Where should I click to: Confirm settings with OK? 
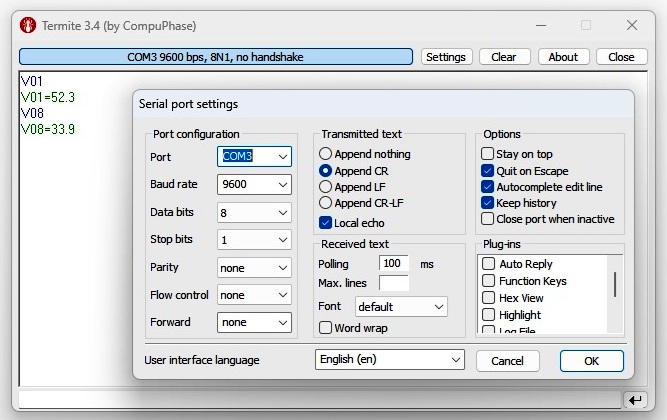pyautogui.click(x=592, y=361)
